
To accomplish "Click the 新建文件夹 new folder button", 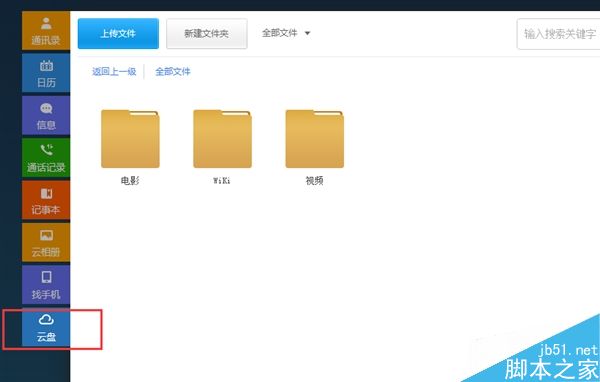I will (x=207, y=34).
